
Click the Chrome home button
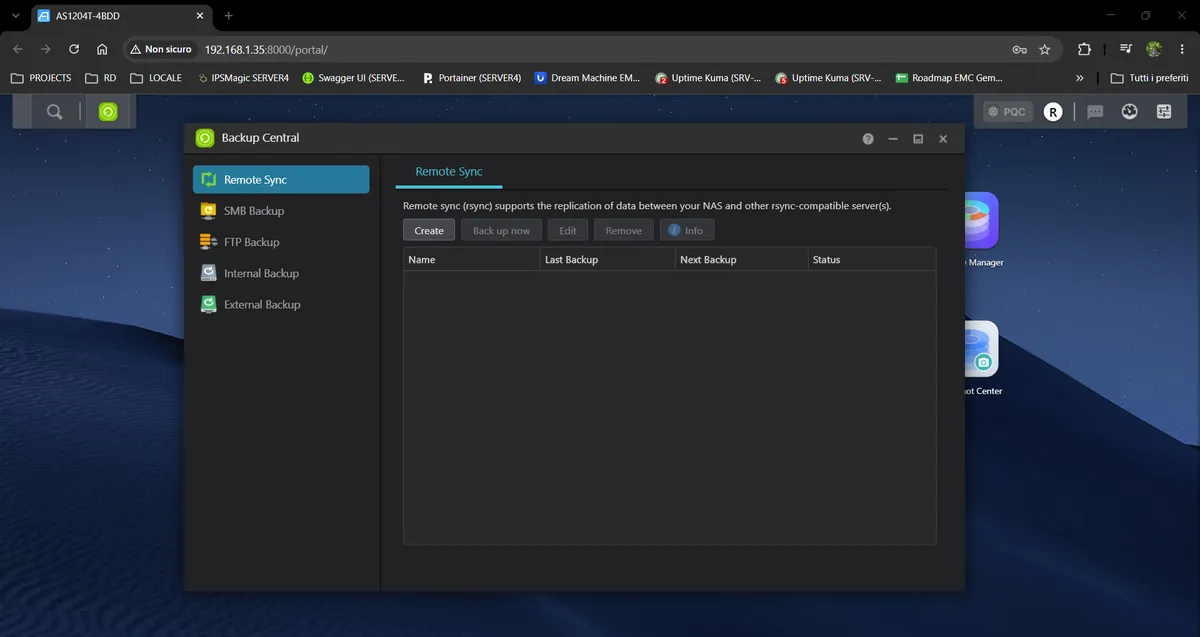[x=102, y=49]
